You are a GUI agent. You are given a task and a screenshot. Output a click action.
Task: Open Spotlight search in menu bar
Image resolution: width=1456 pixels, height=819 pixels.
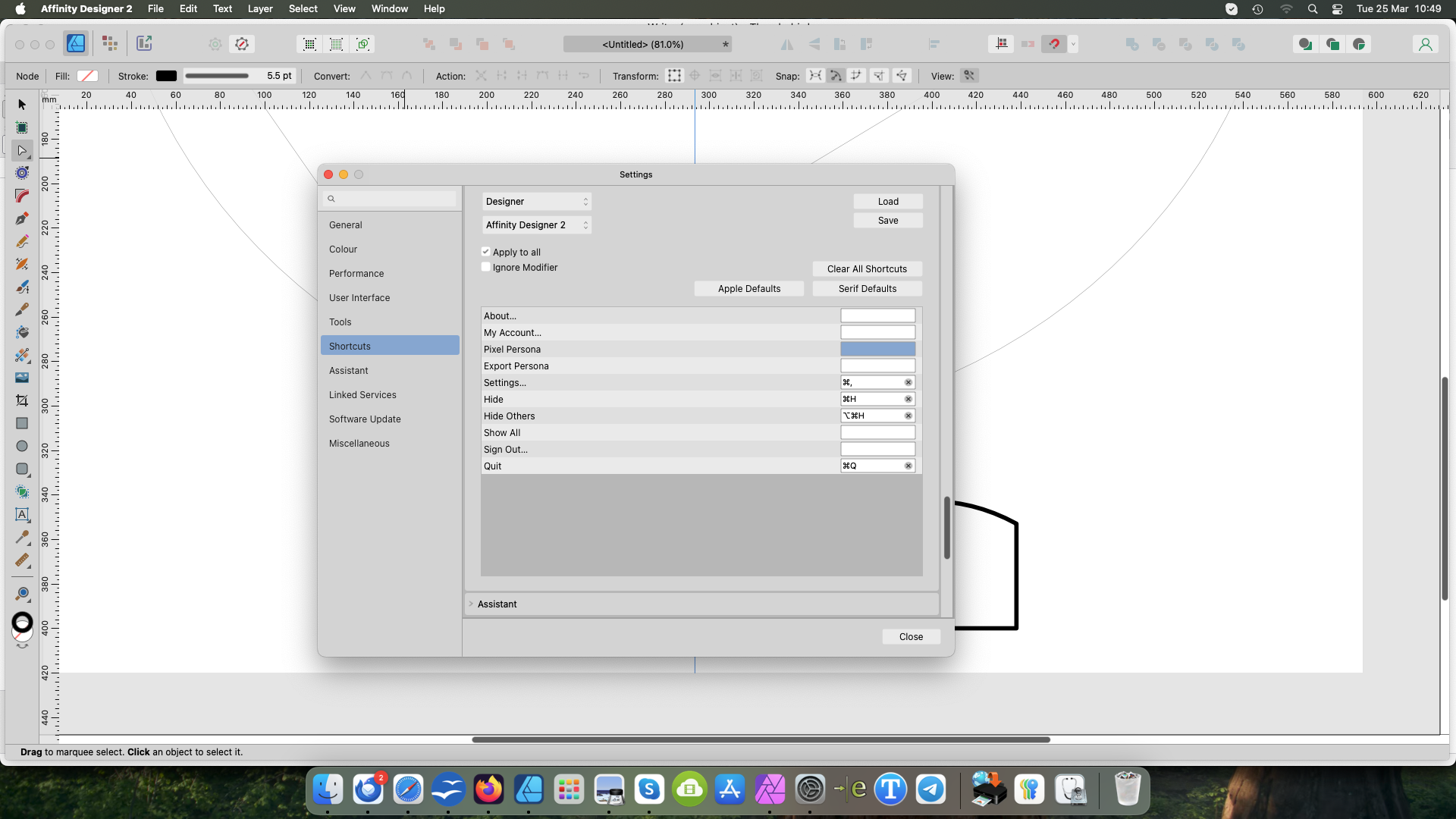point(1313,9)
